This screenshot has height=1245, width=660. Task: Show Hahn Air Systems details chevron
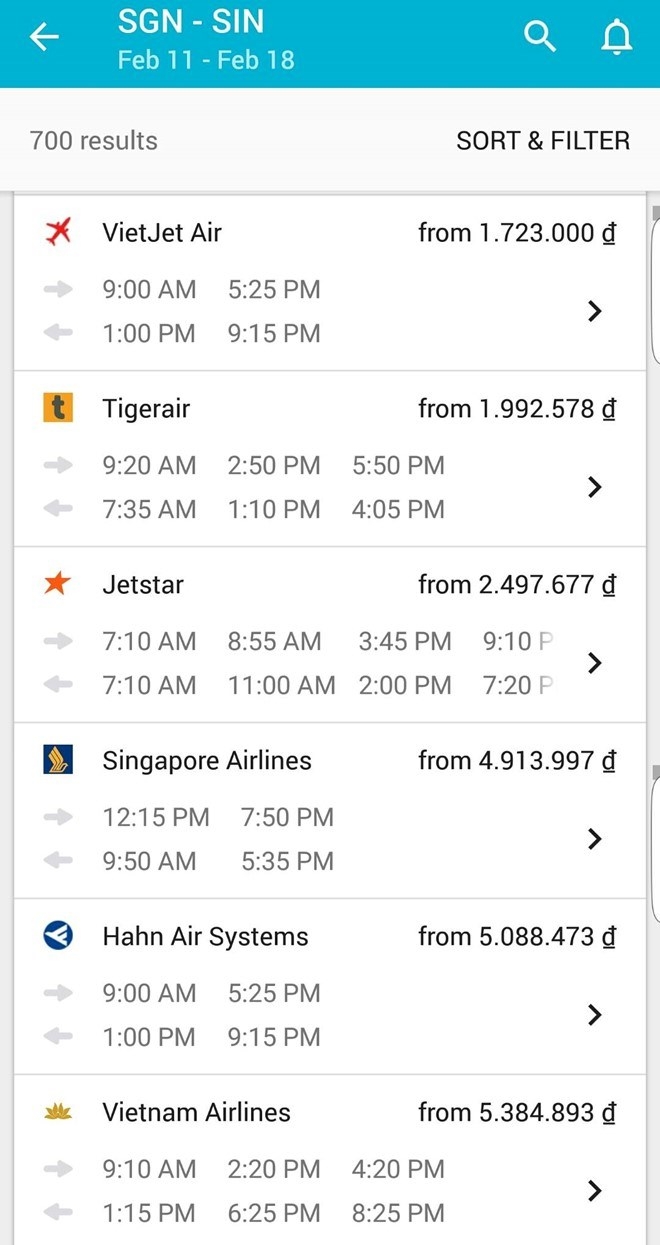(595, 1015)
